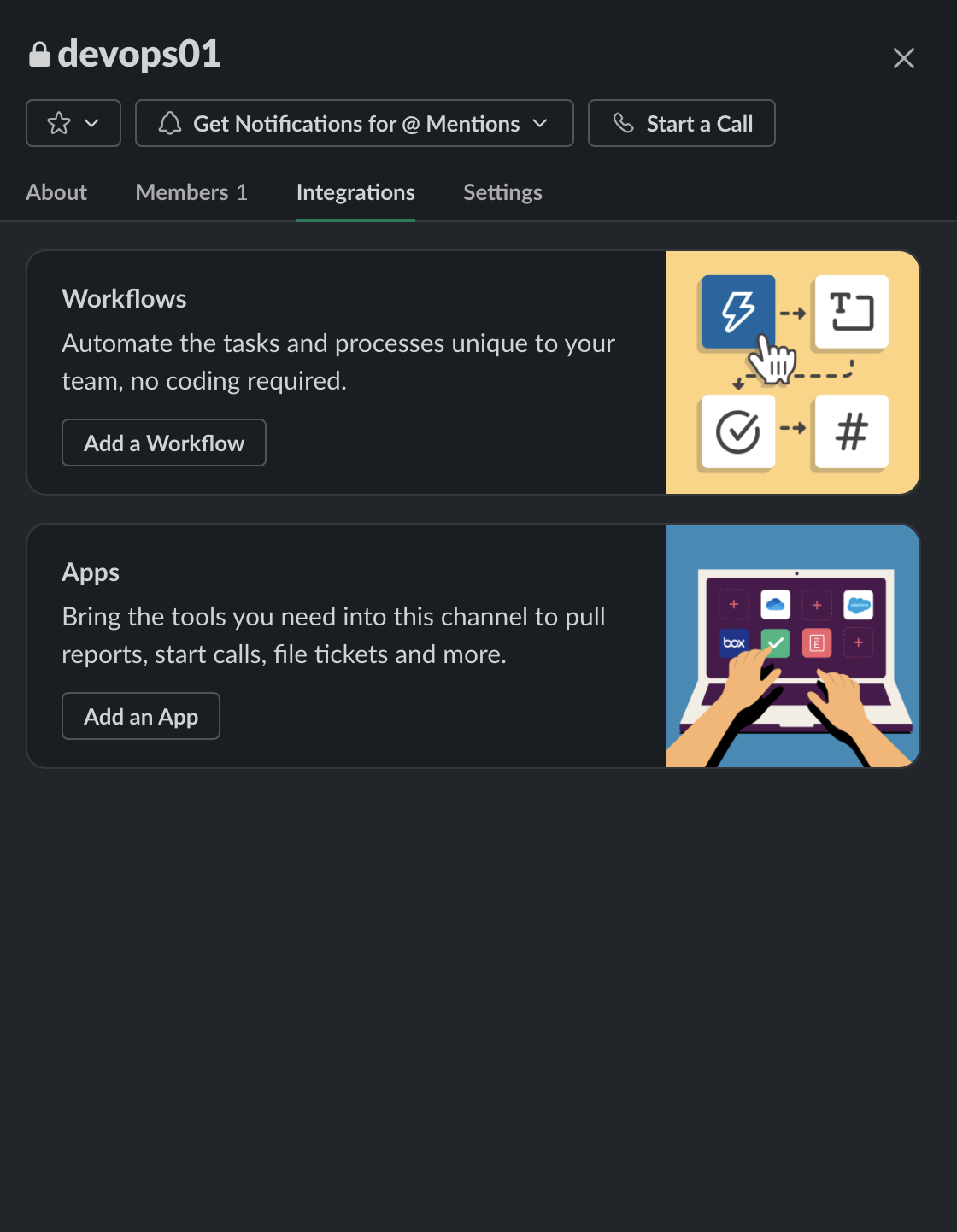Open the star button dropdown chevron
Viewport: 957px width, 1232px height.
(x=91, y=123)
